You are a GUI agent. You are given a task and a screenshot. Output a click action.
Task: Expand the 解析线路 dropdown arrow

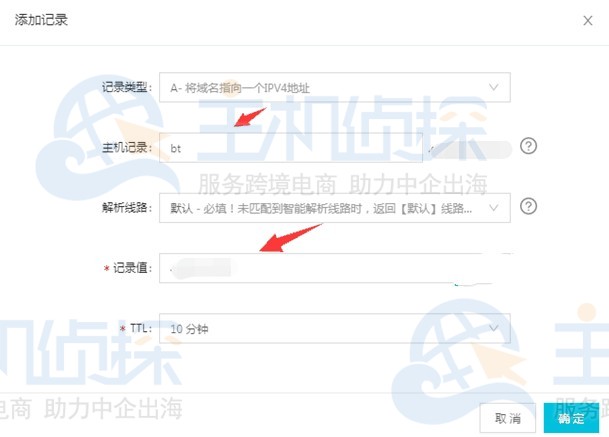493,208
